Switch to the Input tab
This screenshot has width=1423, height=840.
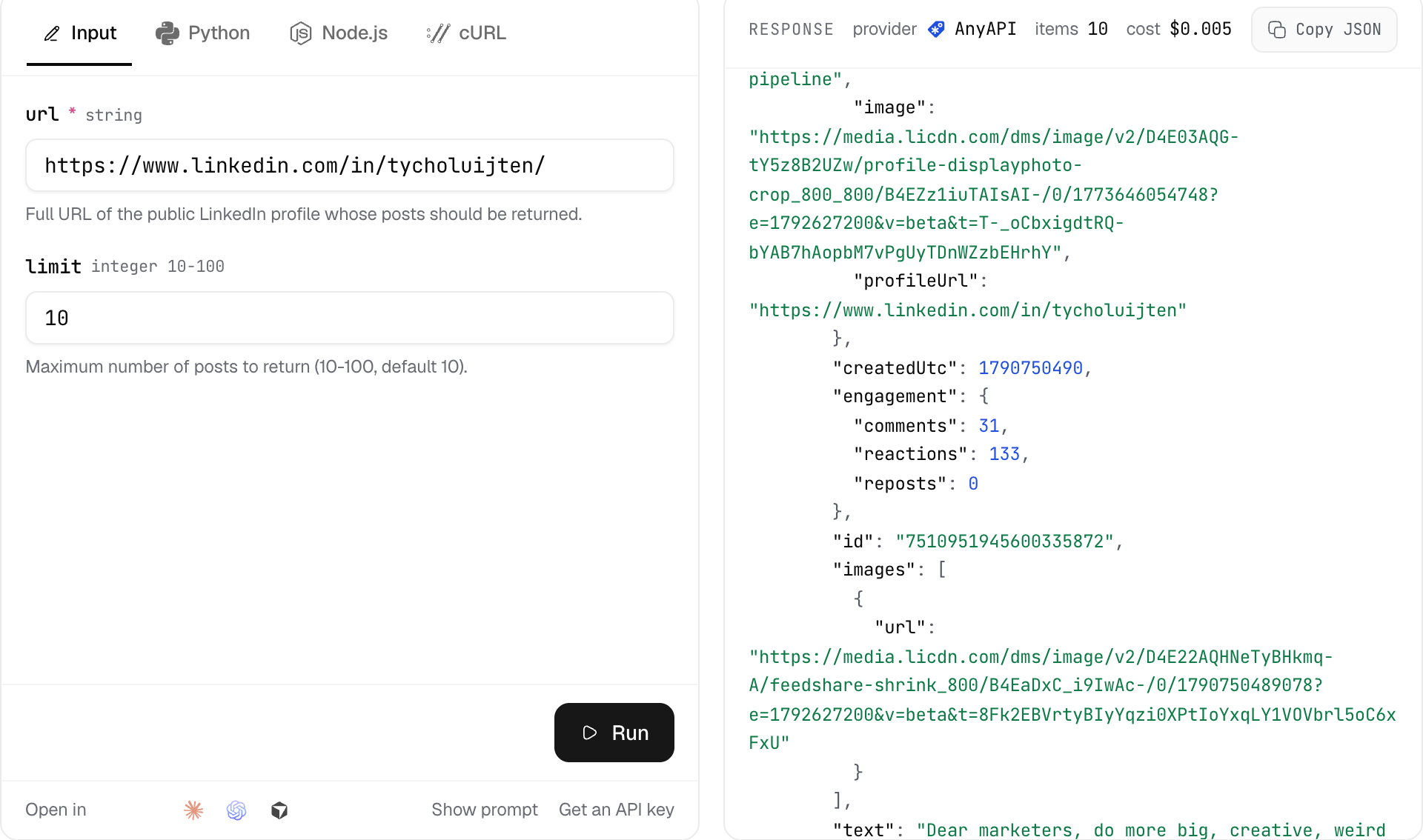point(79,33)
